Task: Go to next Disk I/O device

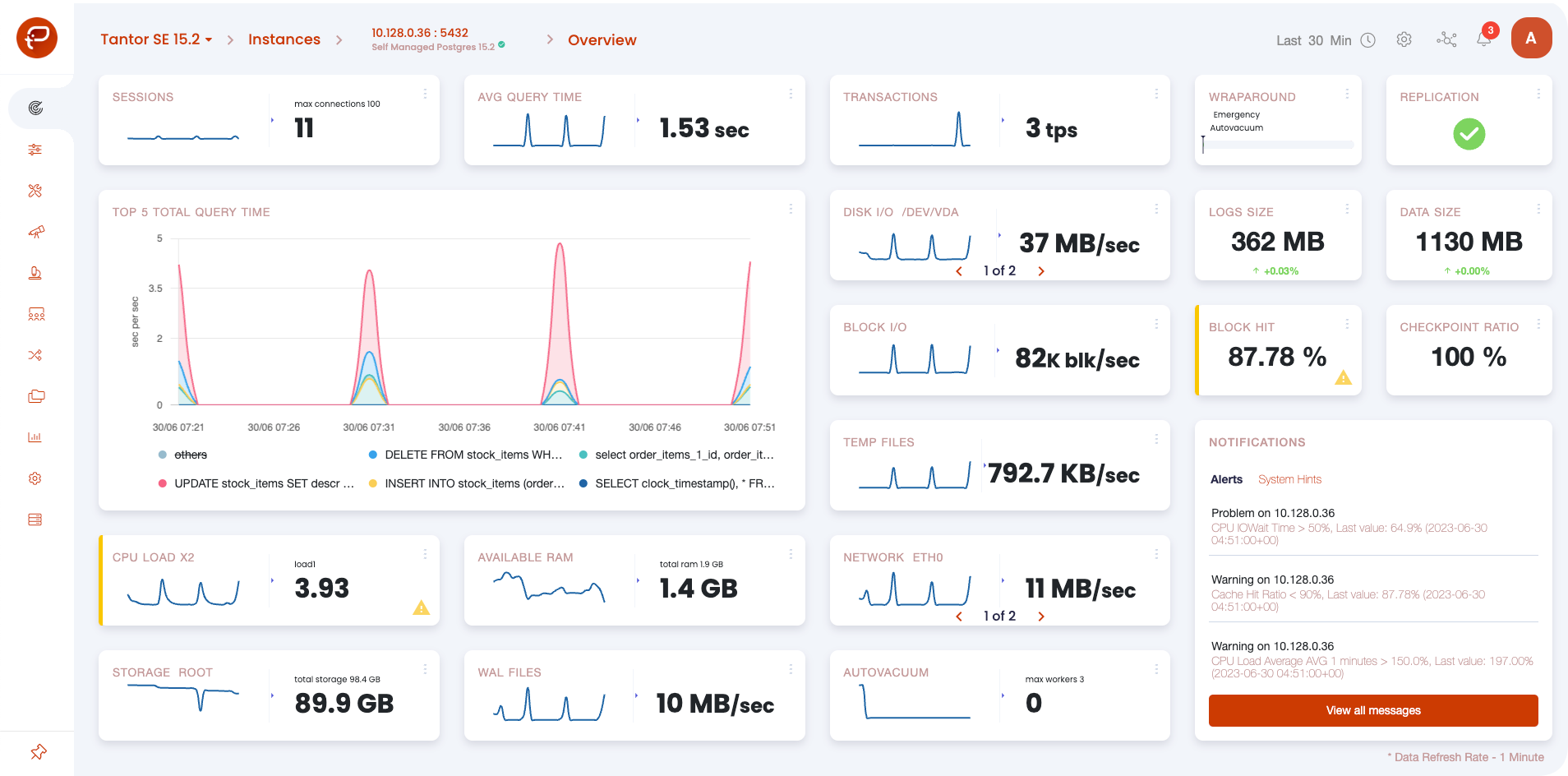Action: click(1041, 271)
